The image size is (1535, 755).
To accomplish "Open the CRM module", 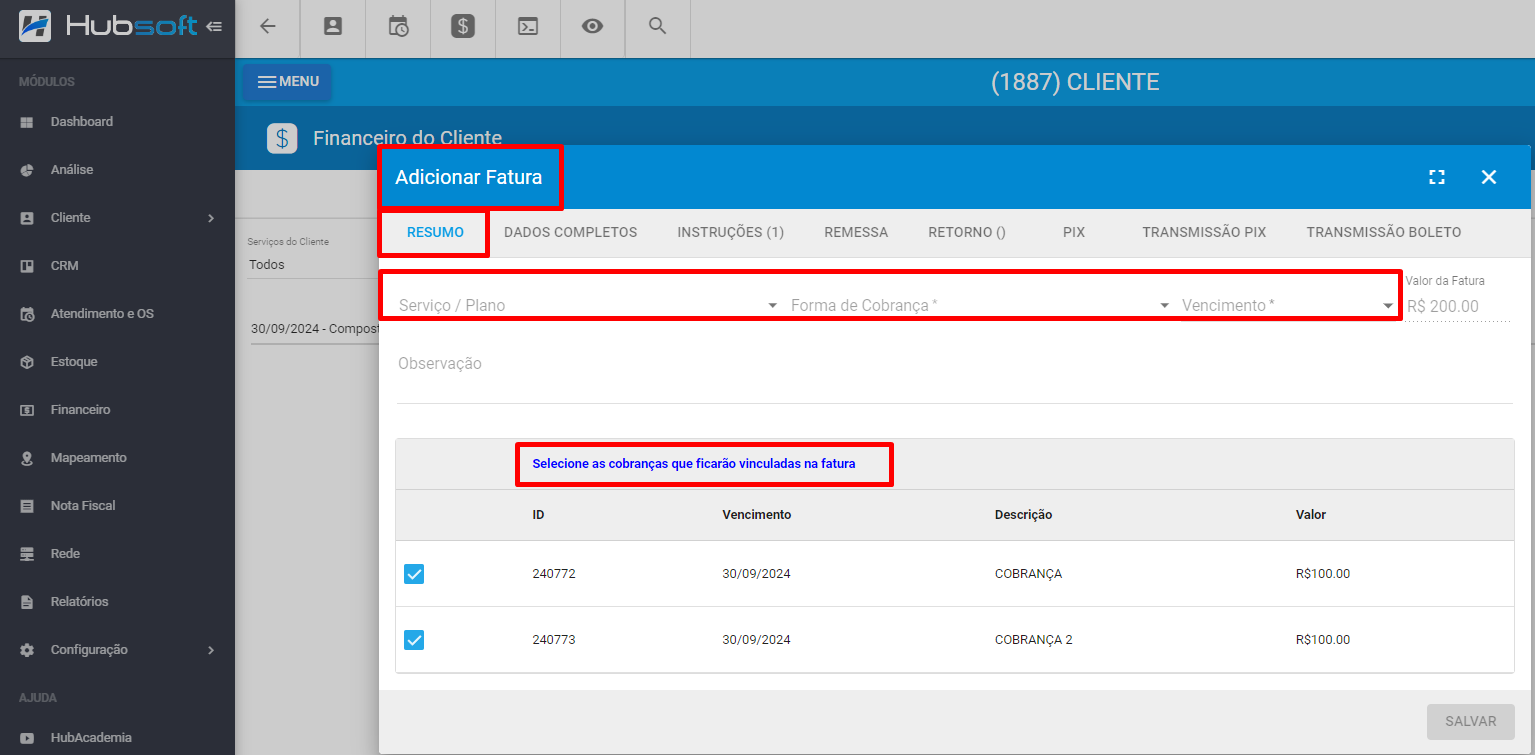I will point(117,266).
